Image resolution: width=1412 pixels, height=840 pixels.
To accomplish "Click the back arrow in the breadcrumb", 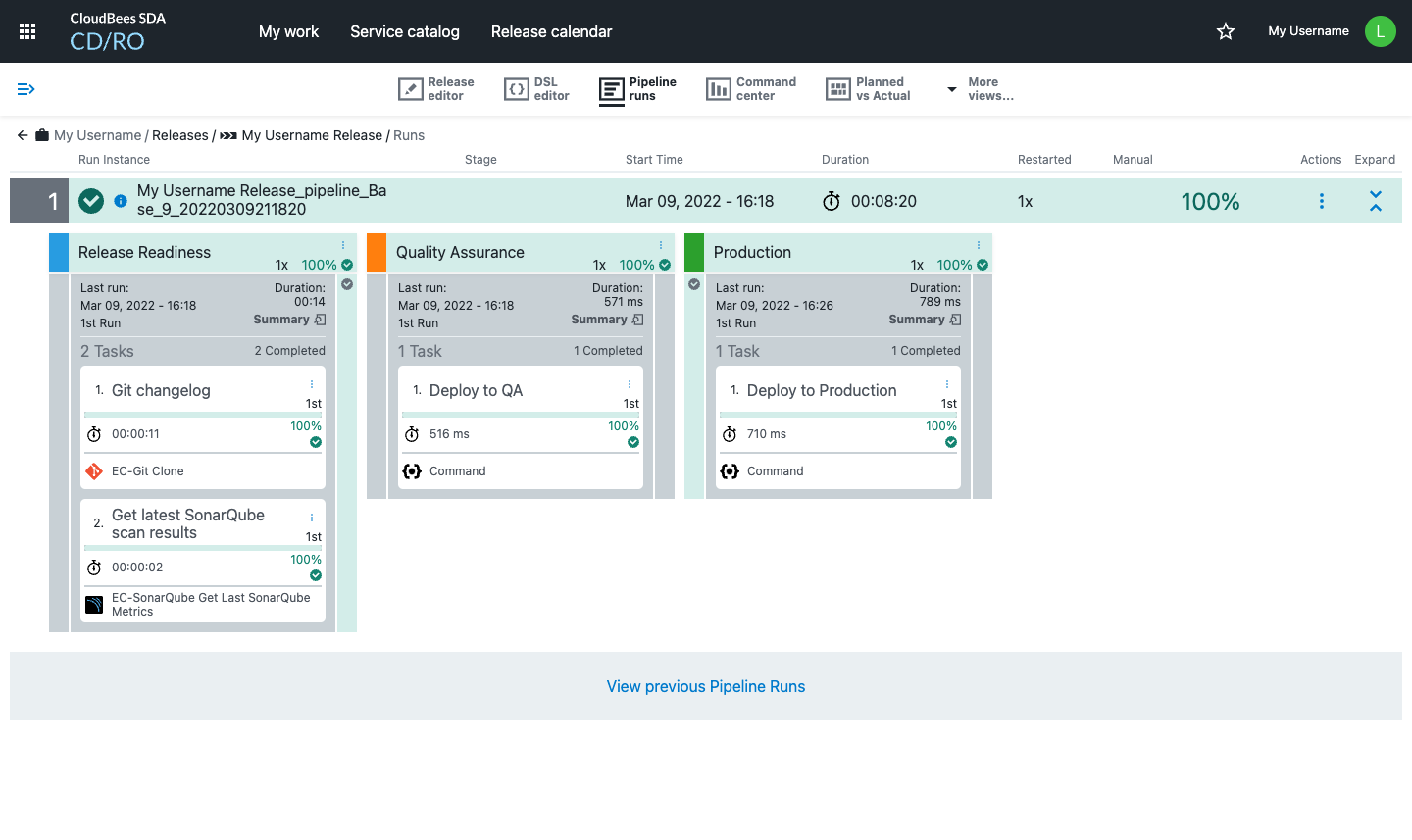I will pos(23,135).
